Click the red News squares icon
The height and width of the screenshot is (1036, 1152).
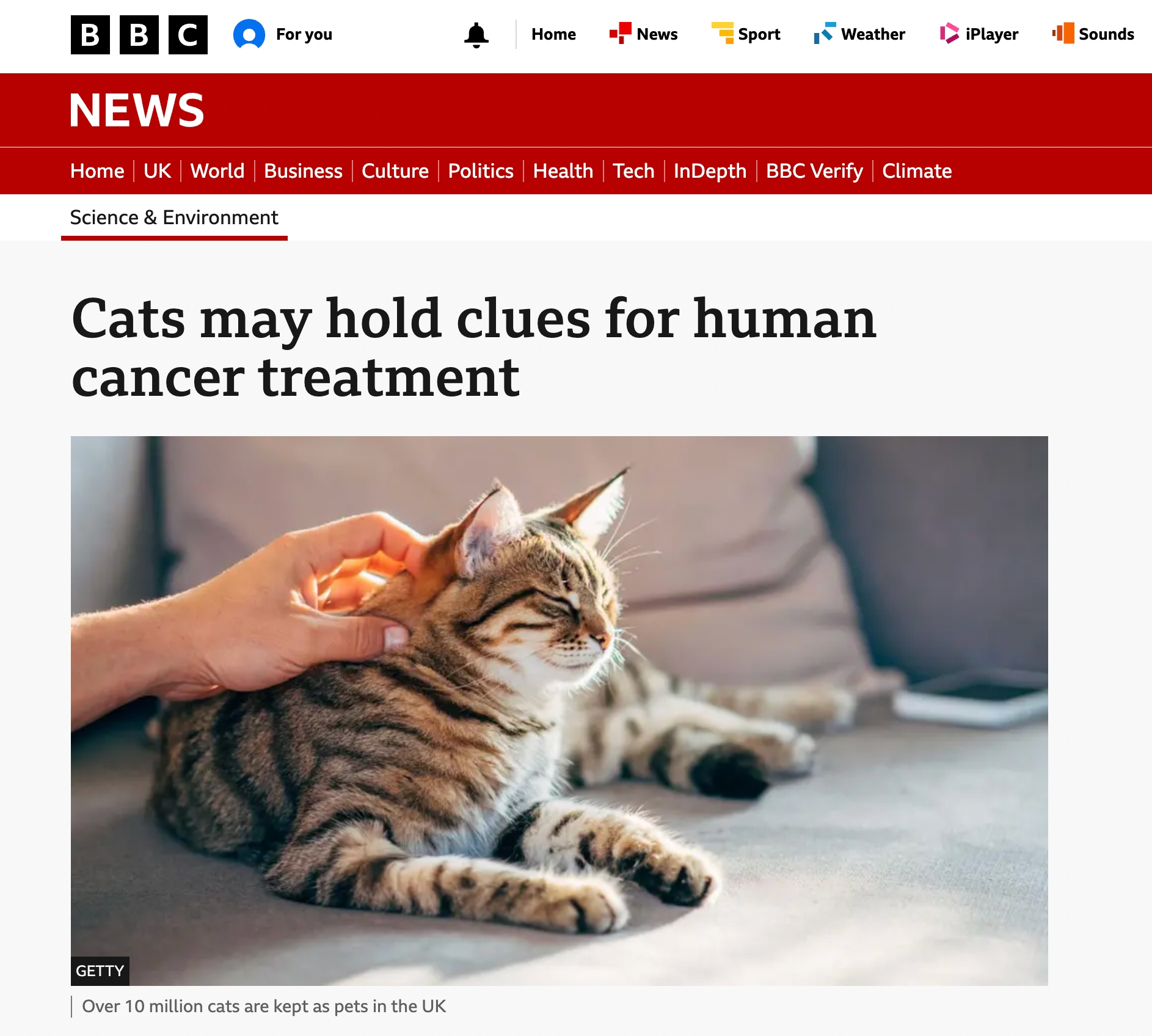point(620,33)
